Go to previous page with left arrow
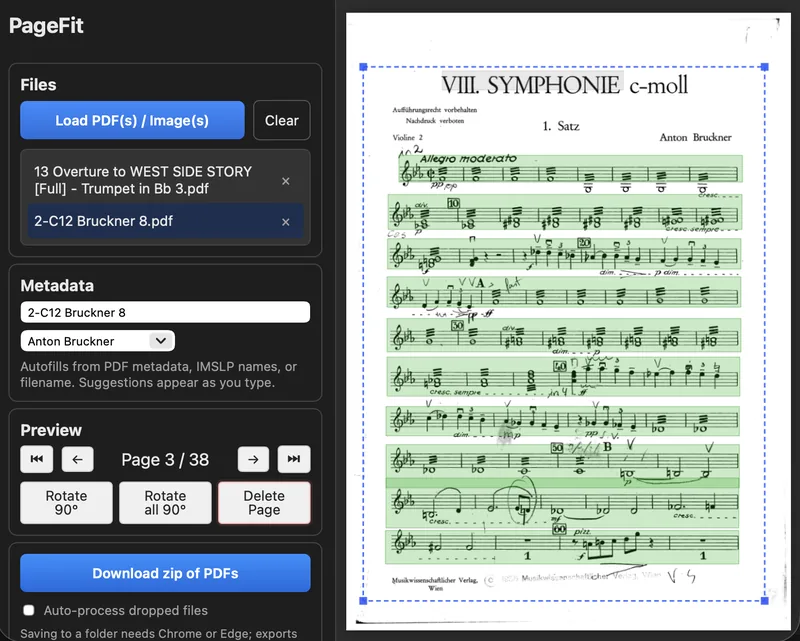Image resolution: width=800 pixels, height=641 pixels. pos(78,459)
